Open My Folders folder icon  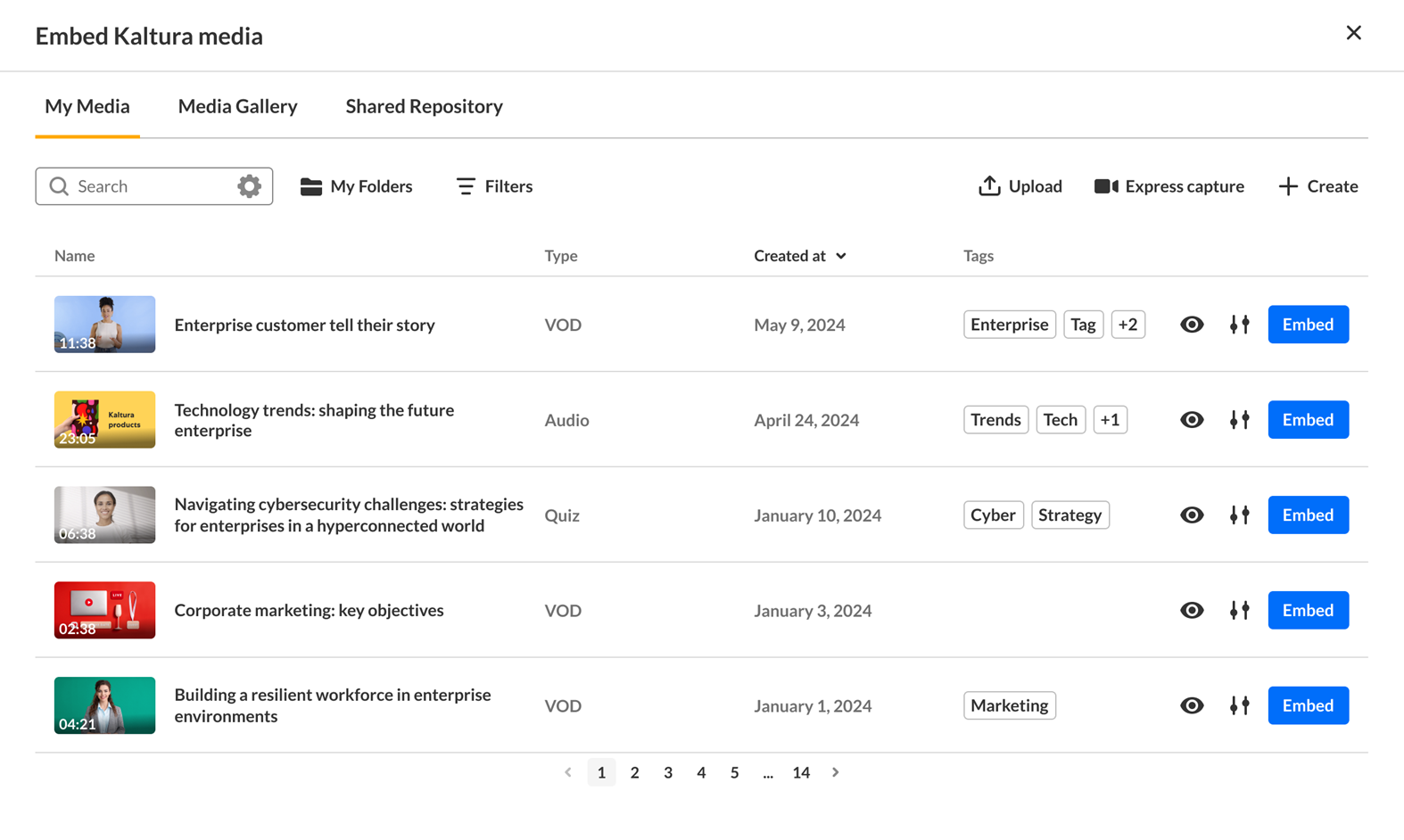[x=310, y=186]
